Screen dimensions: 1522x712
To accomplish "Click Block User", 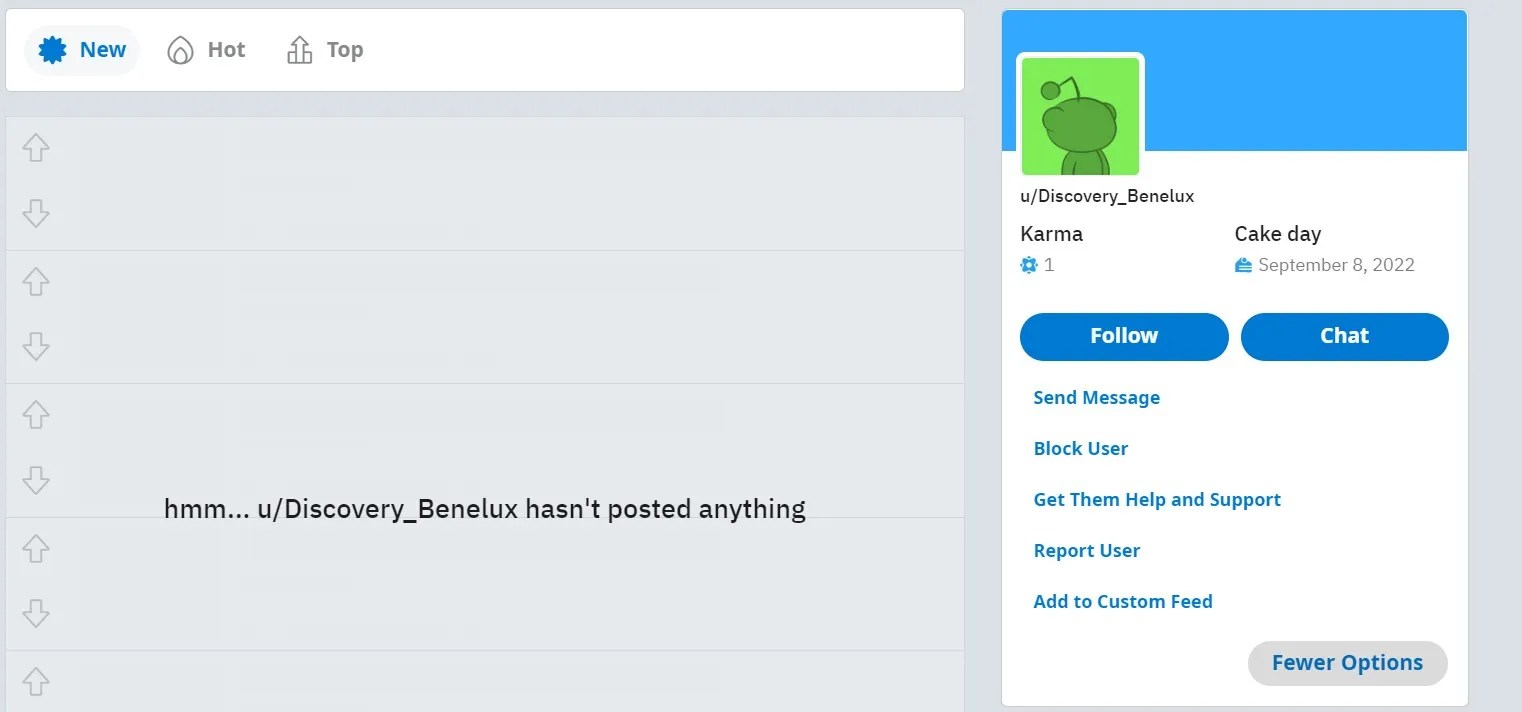I will pos(1081,448).
